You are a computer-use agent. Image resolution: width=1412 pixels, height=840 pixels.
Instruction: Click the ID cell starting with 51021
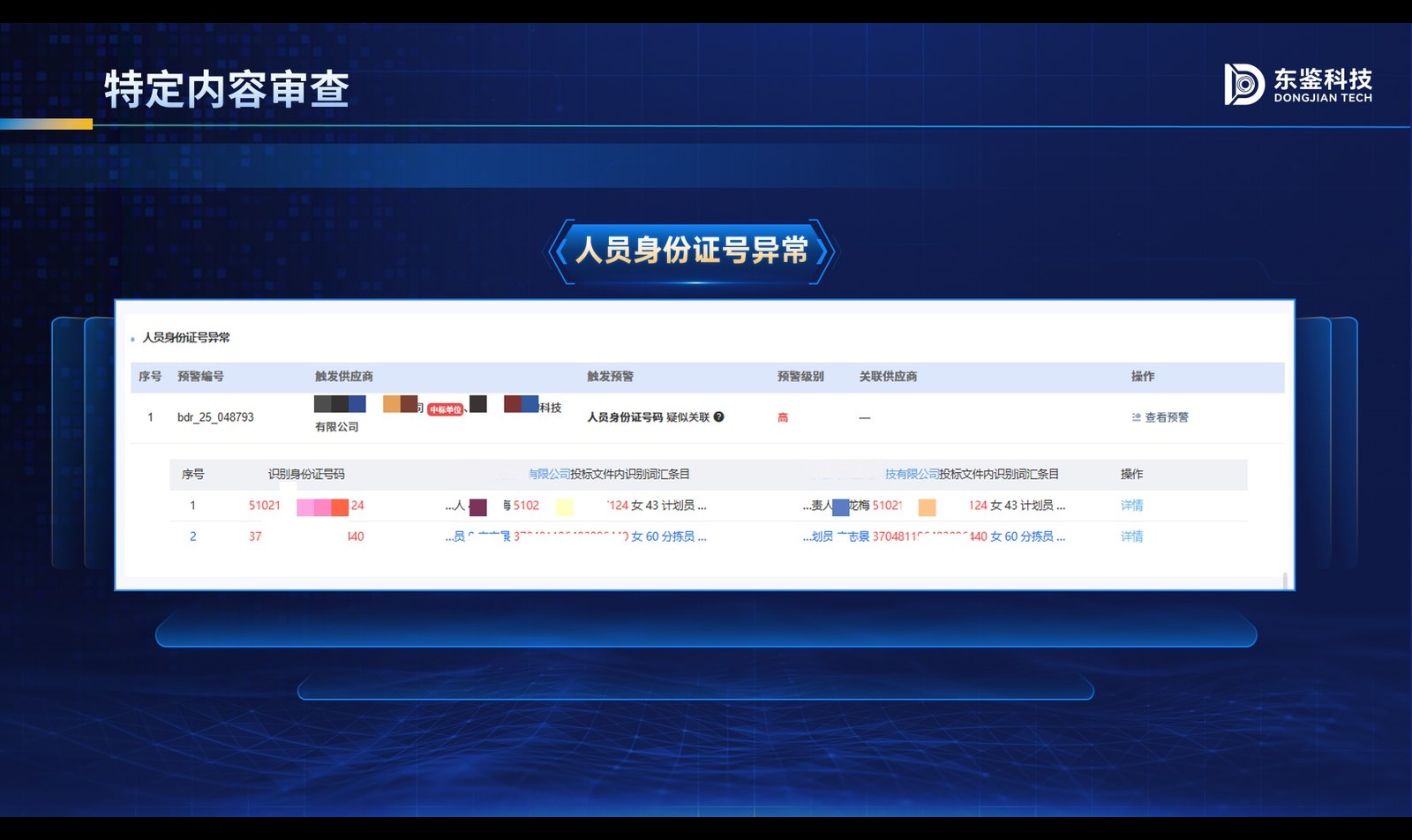[x=306, y=506]
